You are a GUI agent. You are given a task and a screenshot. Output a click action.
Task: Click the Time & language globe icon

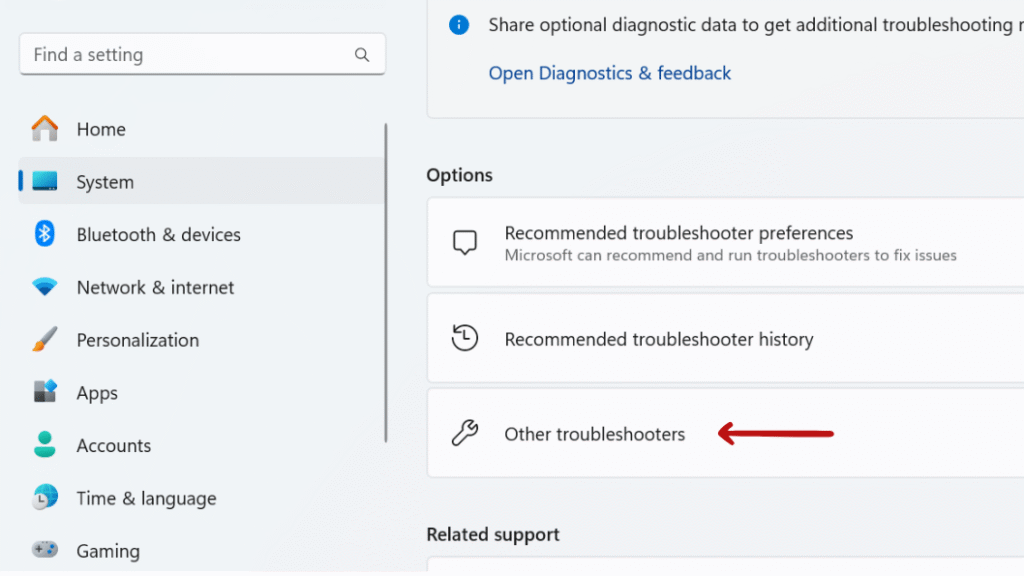(44, 498)
